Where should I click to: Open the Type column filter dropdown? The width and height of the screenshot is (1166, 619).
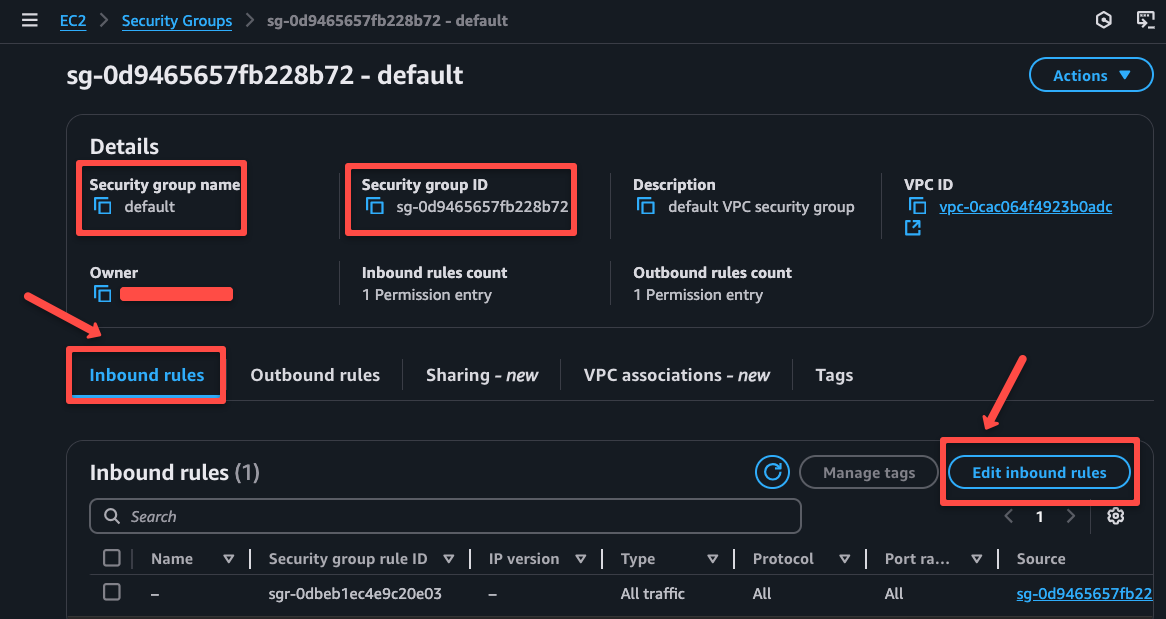click(x=712, y=558)
